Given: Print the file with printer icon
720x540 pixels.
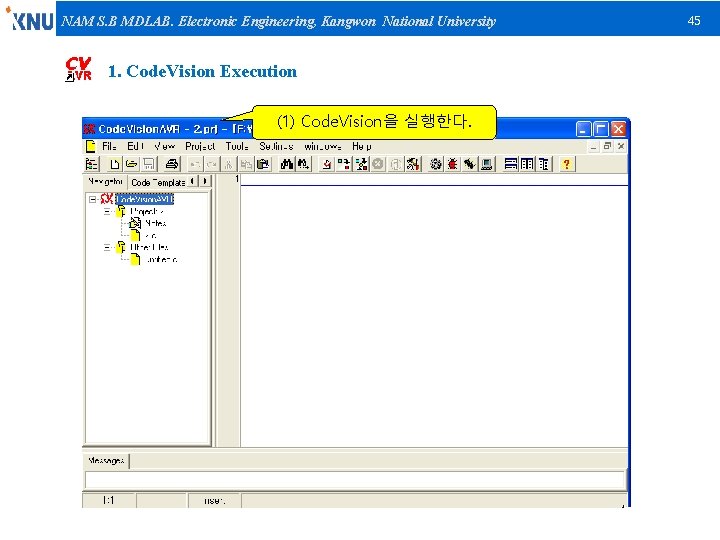Looking at the screenshot, I should 172,164.
